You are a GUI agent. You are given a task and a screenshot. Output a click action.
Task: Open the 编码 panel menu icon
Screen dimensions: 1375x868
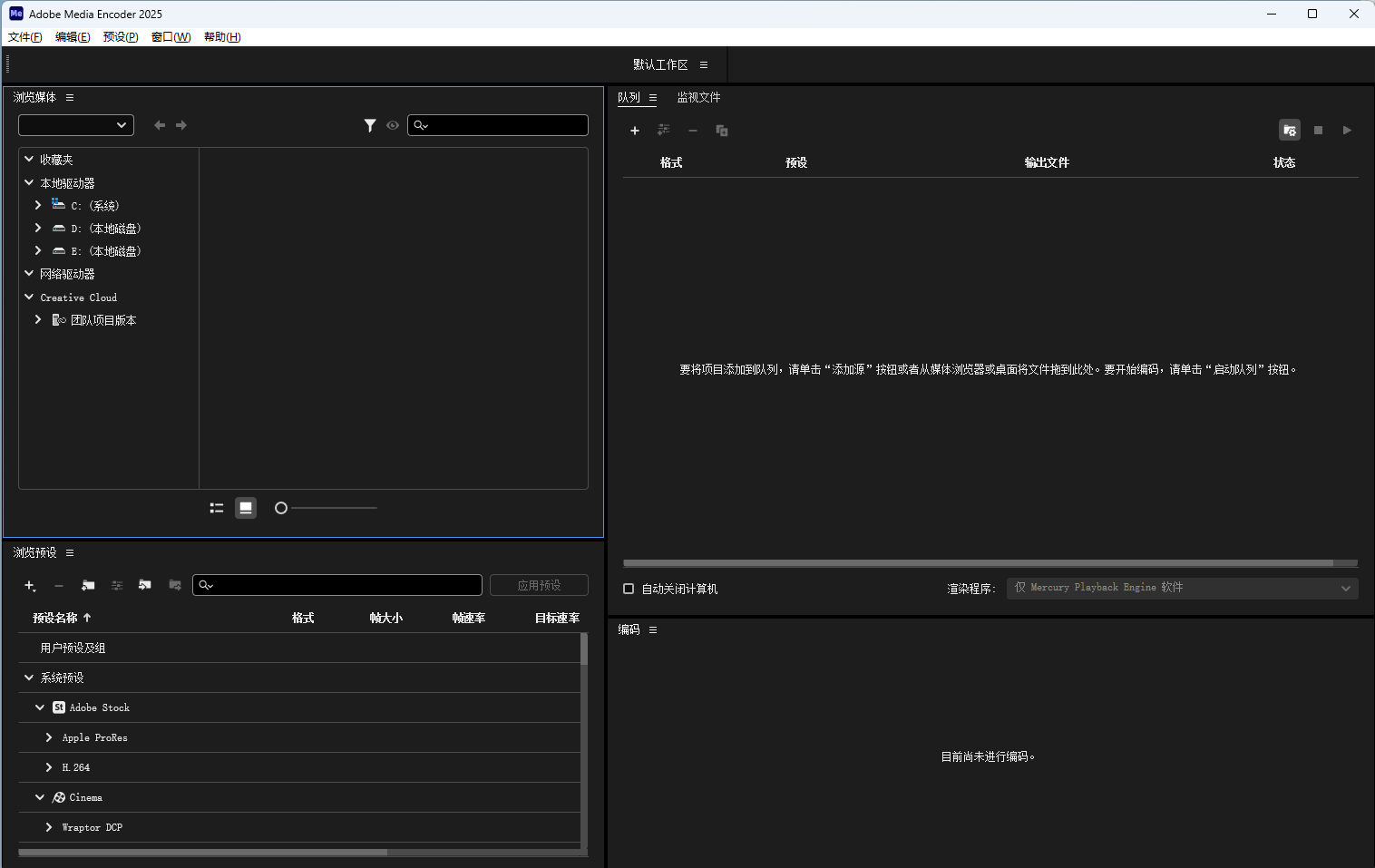pos(653,629)
